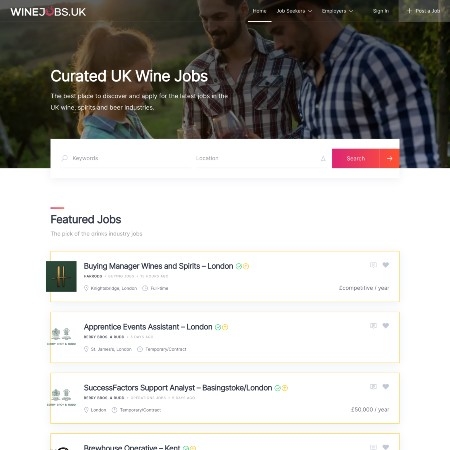Focus the Location input field
The width and height of the screenshot is (450, 450).
[257, 158]
